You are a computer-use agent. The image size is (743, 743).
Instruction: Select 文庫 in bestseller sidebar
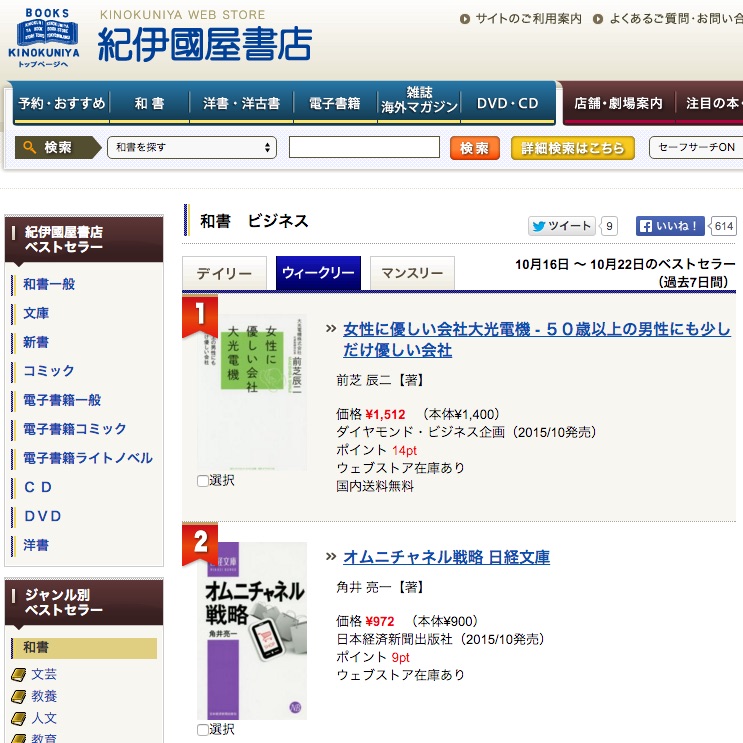[36, 313]
